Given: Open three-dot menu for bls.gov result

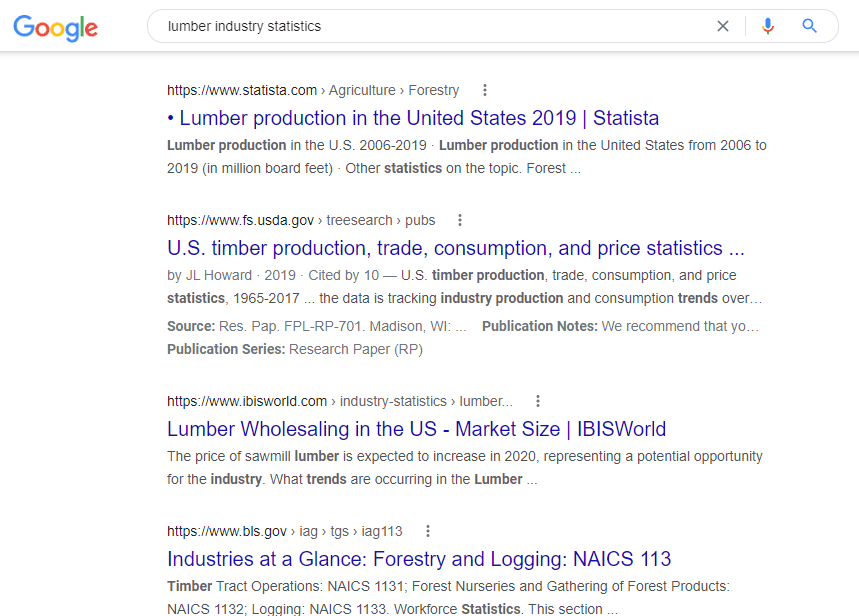Looking at the screenshot, I should (x=428, y=531).
